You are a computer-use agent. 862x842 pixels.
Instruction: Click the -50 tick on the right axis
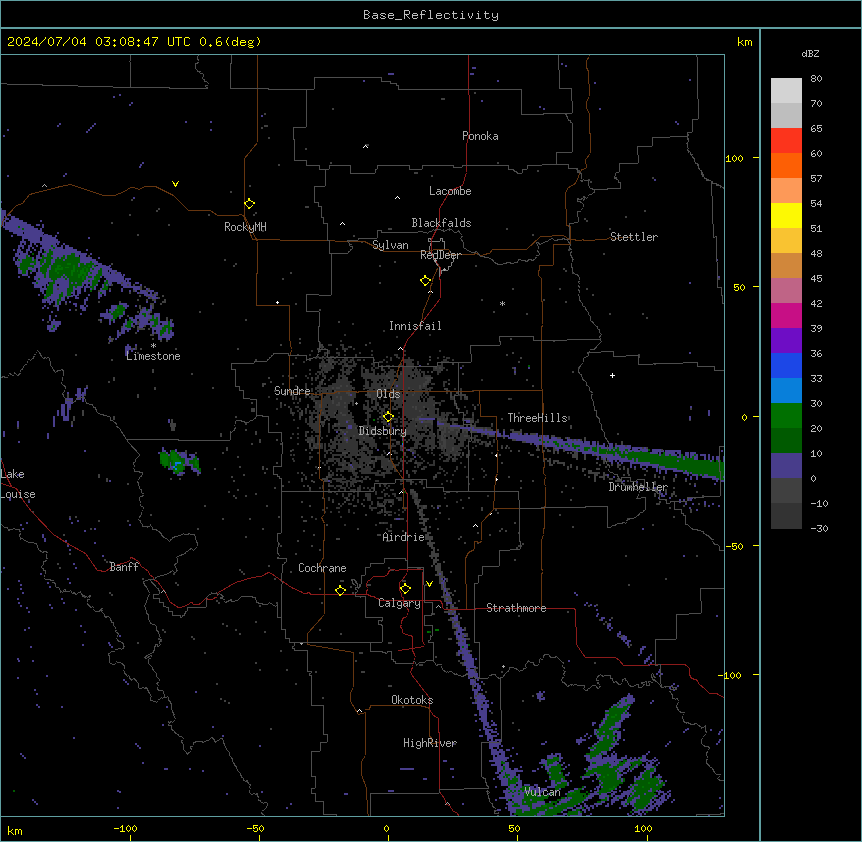(x=734, y=546)
